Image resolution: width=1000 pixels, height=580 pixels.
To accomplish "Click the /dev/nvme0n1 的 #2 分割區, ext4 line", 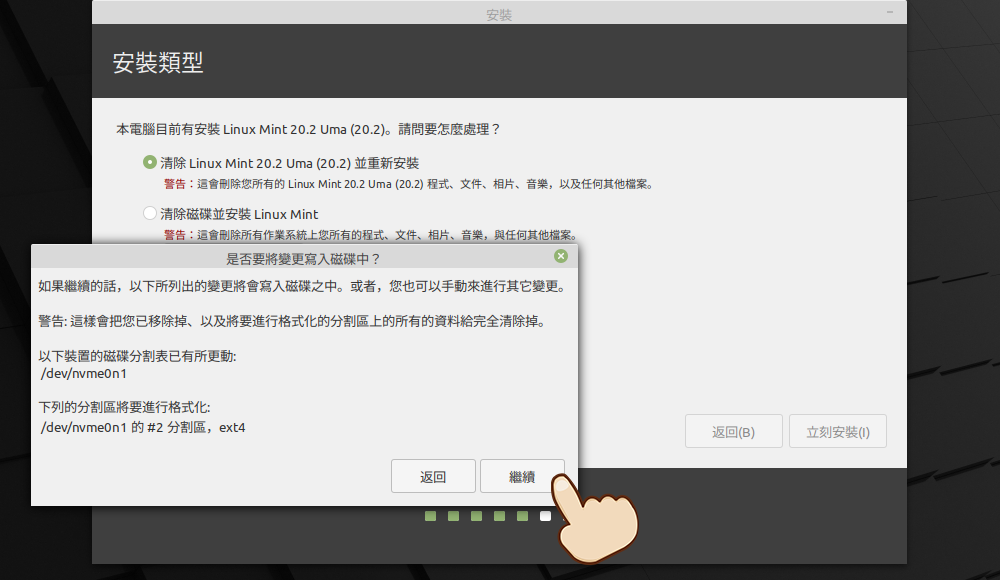I will click(142, 428).
